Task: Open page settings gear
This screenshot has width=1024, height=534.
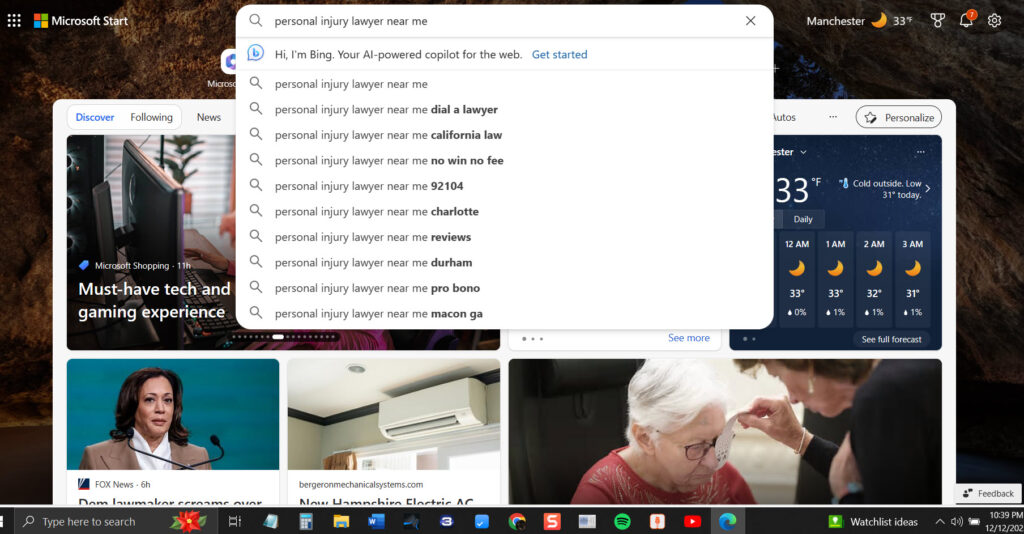Action: point(994,21)
